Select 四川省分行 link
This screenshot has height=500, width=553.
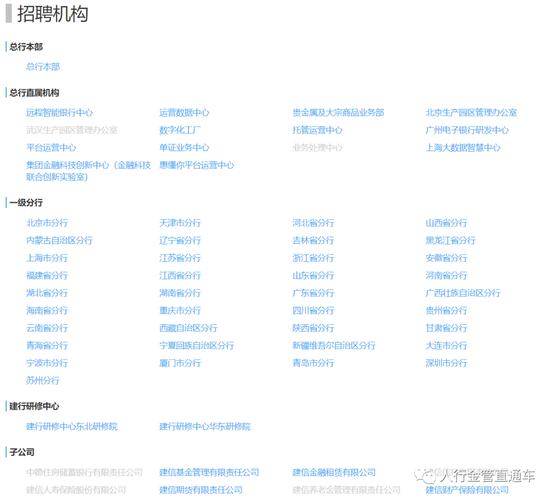pos(313,310)
